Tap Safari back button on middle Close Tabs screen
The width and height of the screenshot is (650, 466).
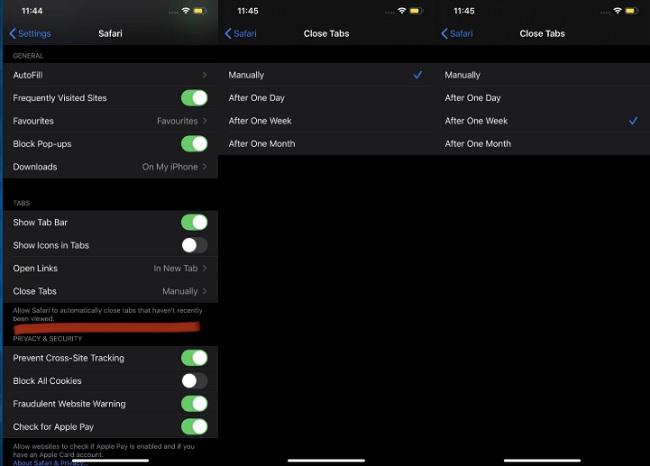(x=240, y=34)
